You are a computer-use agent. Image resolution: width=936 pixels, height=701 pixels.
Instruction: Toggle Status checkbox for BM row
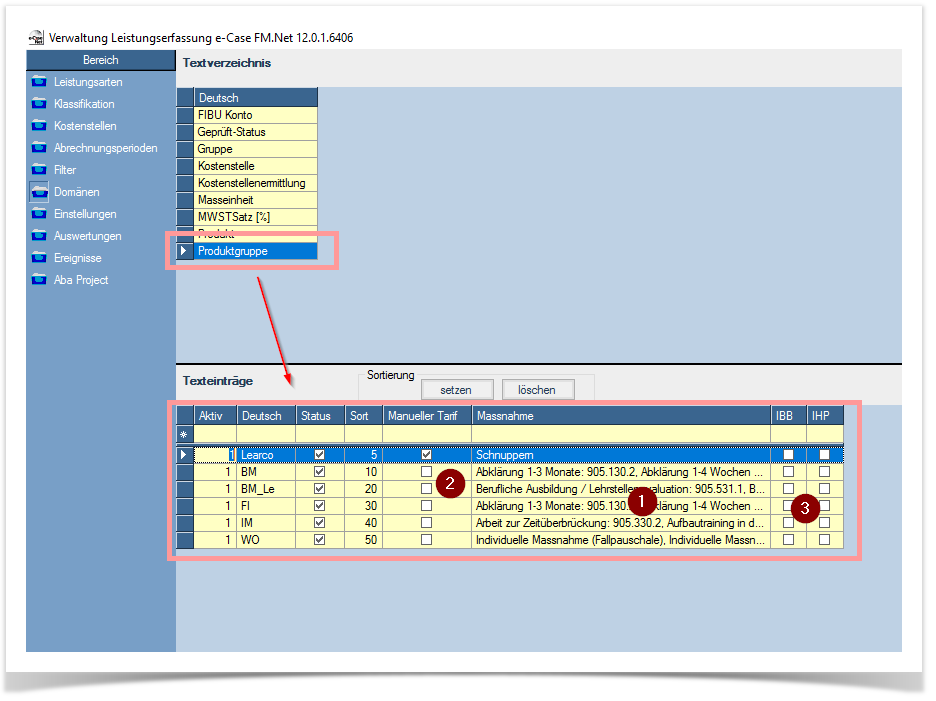coord(320,472)
